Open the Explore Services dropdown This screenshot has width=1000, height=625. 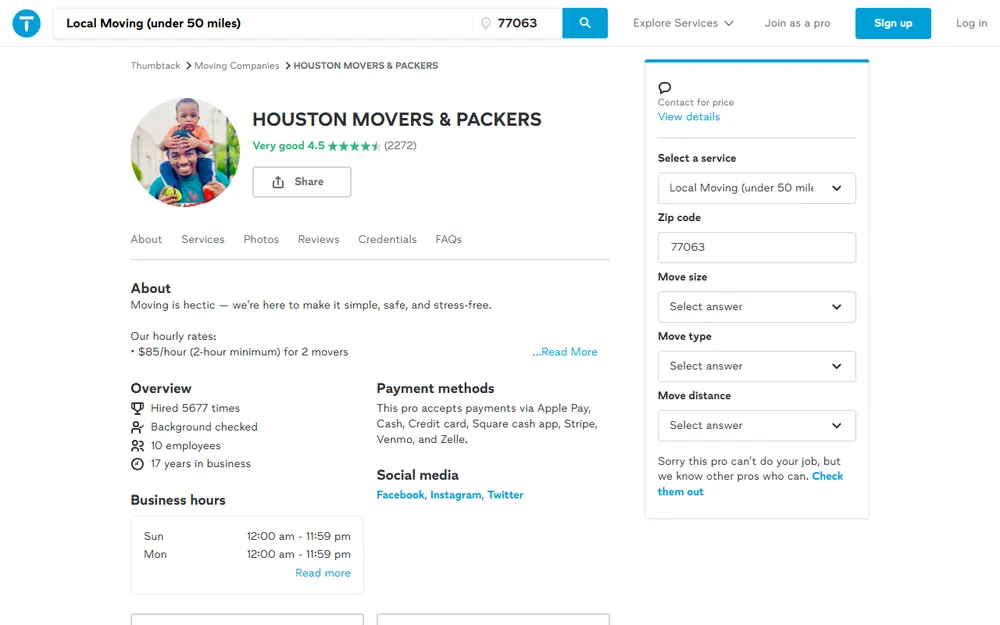point(682,23)
